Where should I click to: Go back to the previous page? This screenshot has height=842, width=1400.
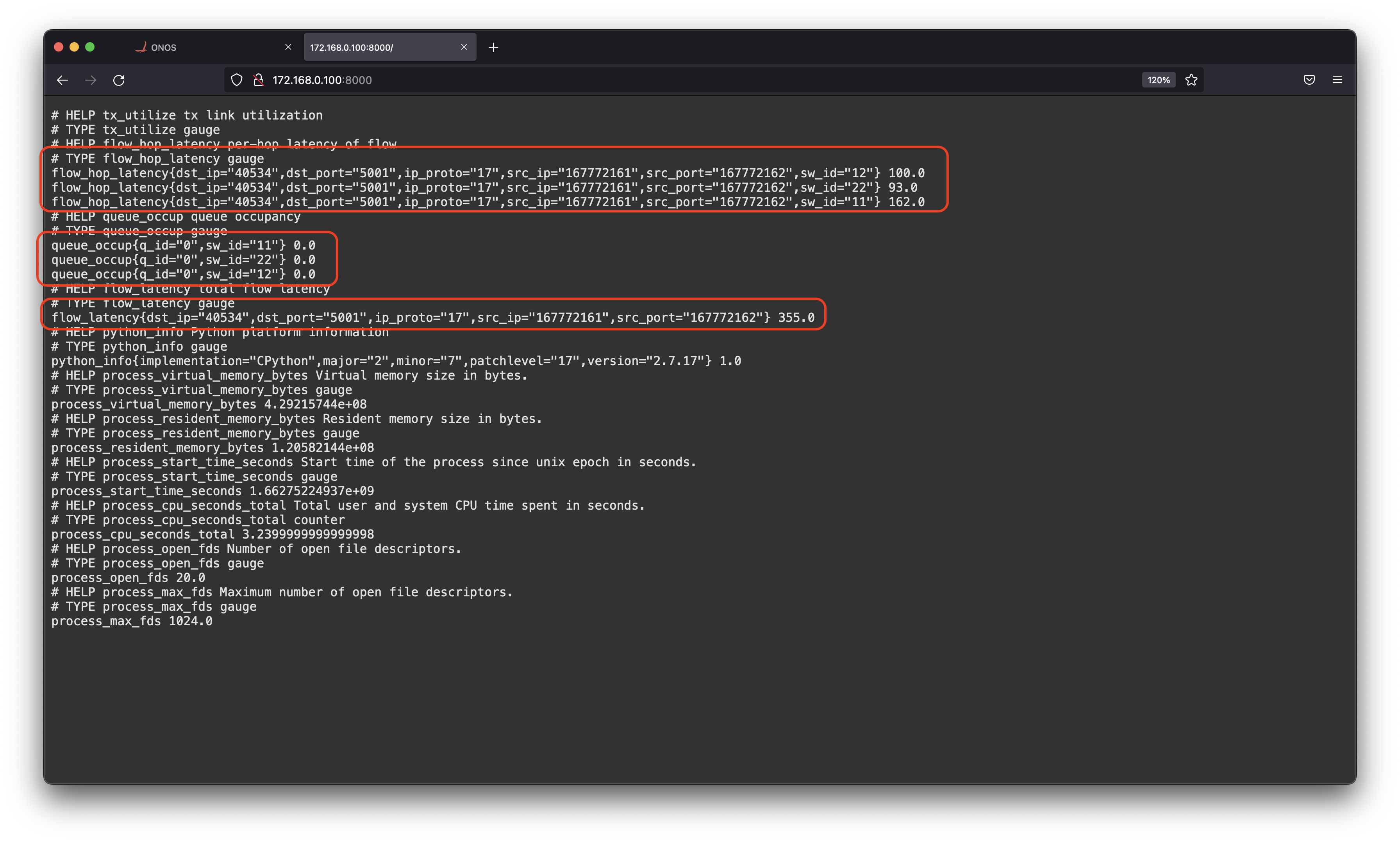62,80
